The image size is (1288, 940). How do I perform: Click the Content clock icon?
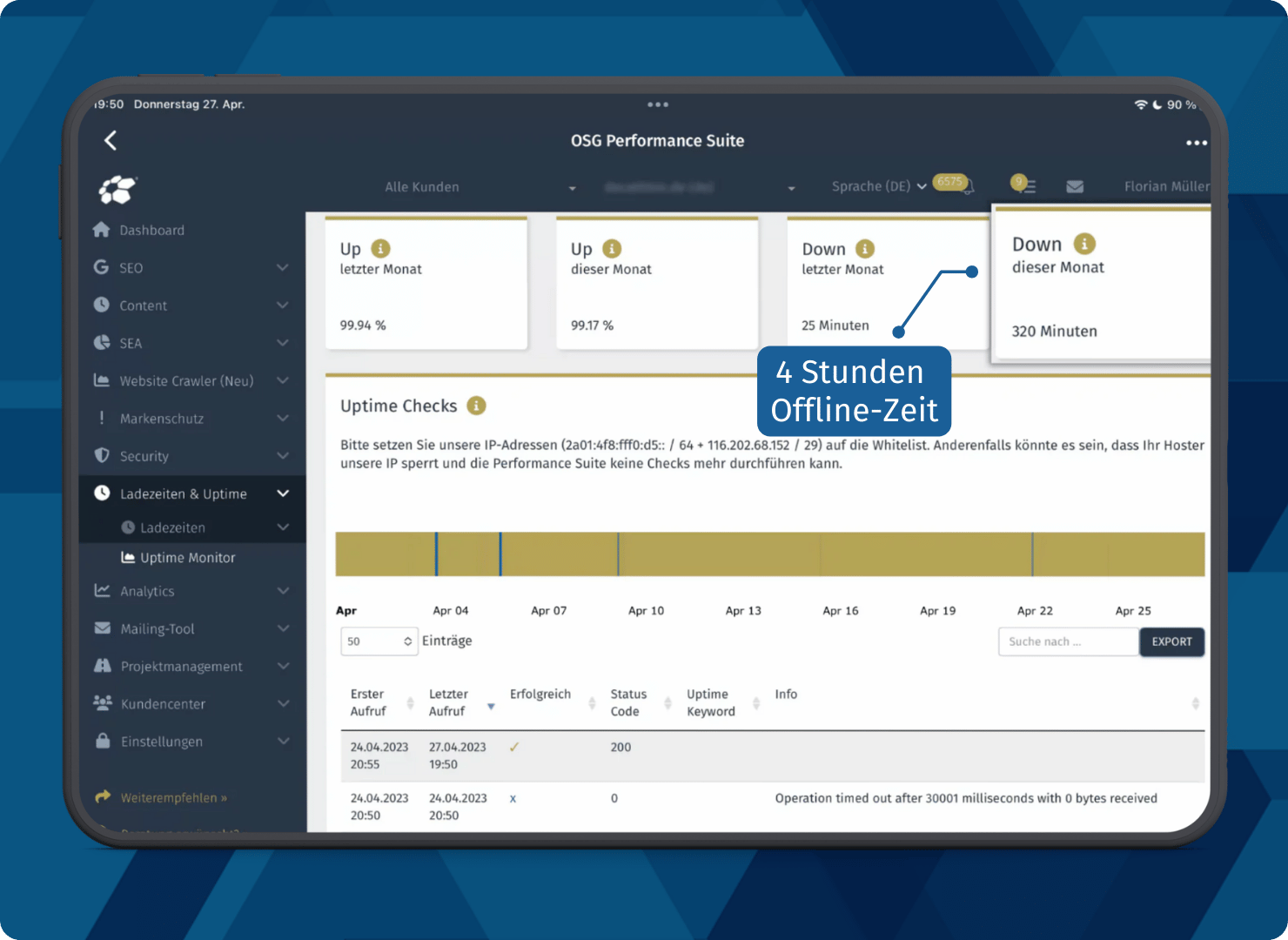[102, 305]
